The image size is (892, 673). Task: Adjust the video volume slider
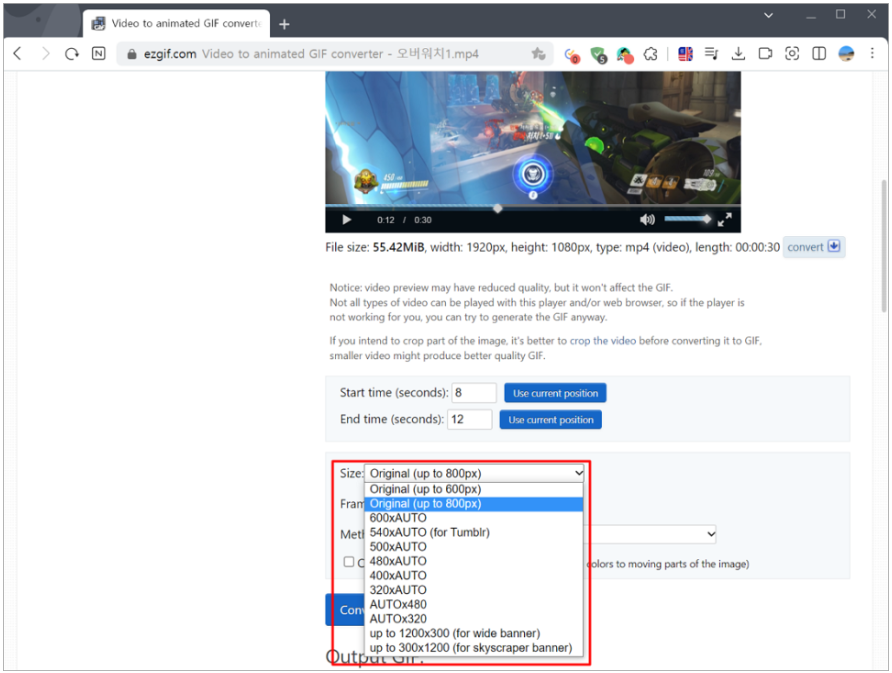pyautogui.click(x=688, y=219)
